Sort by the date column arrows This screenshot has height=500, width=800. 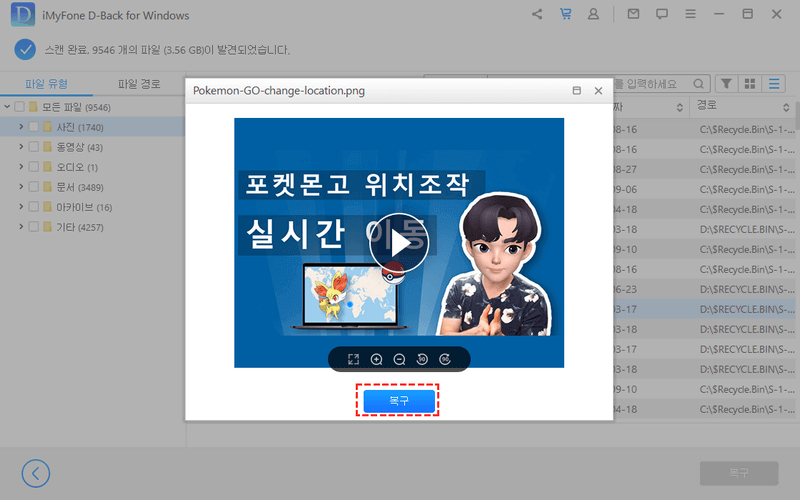(x=680, y=107)
